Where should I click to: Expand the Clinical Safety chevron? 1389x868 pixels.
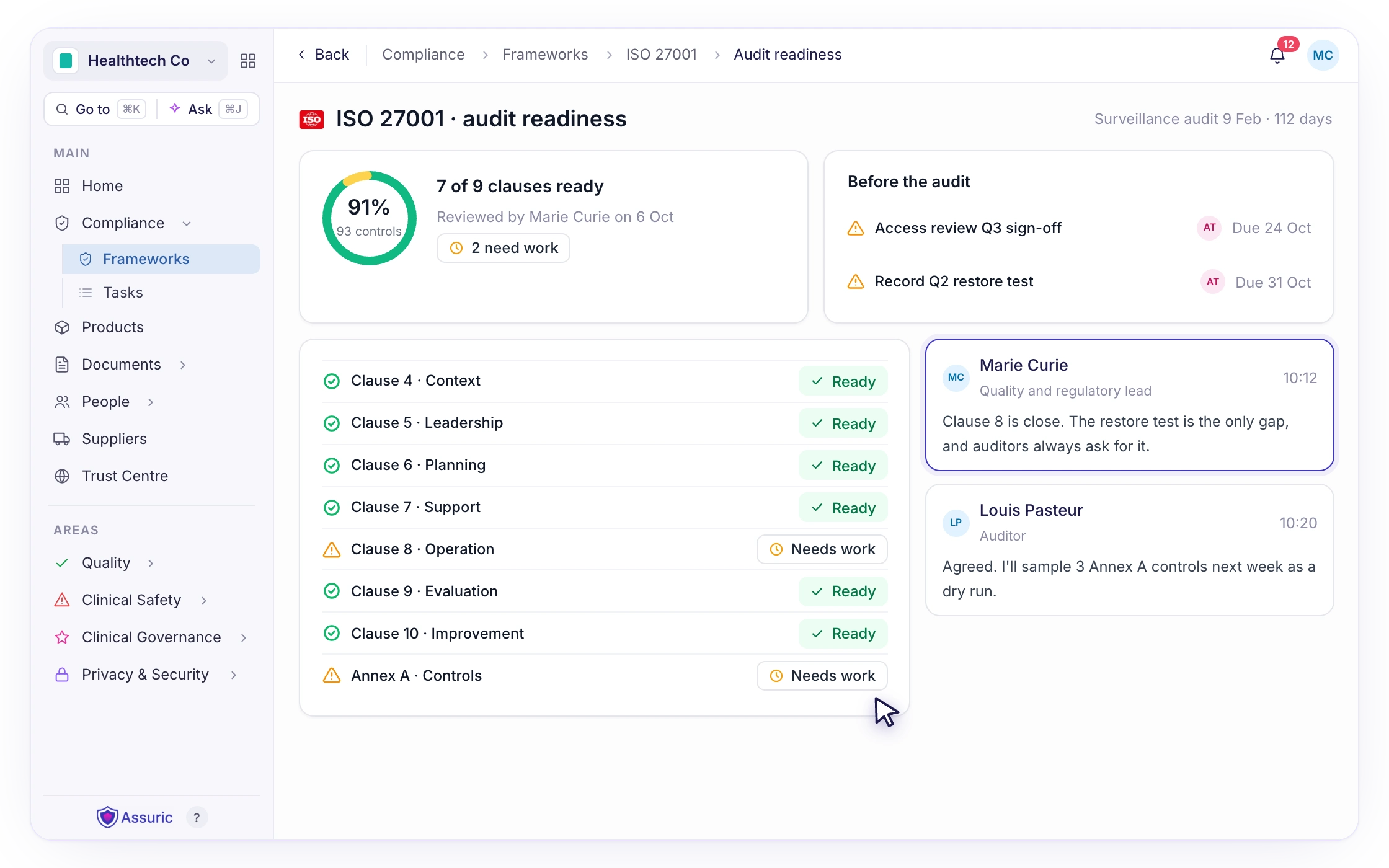(x=204, y=600)
